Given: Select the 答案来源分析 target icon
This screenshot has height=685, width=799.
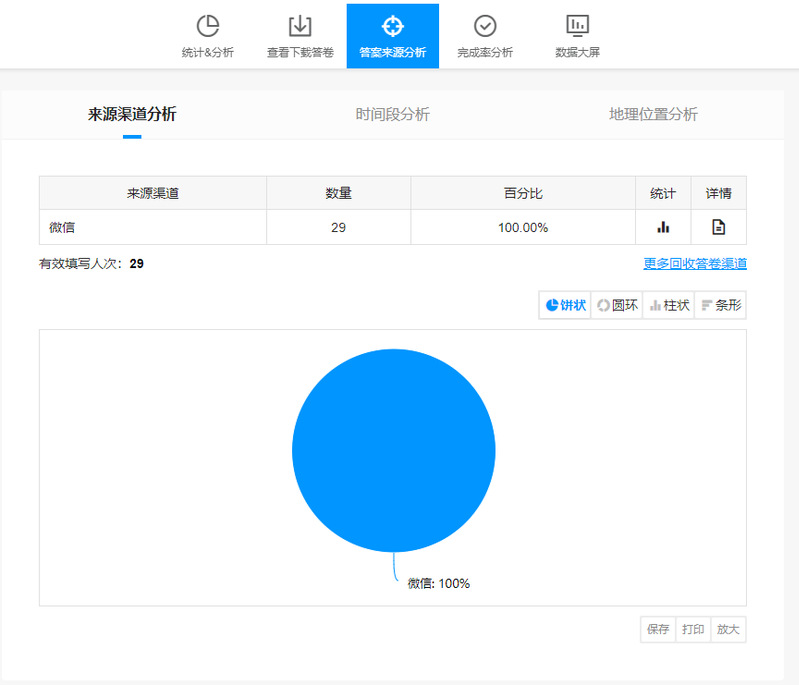Looking at the screenshot, I should [393, 26].
